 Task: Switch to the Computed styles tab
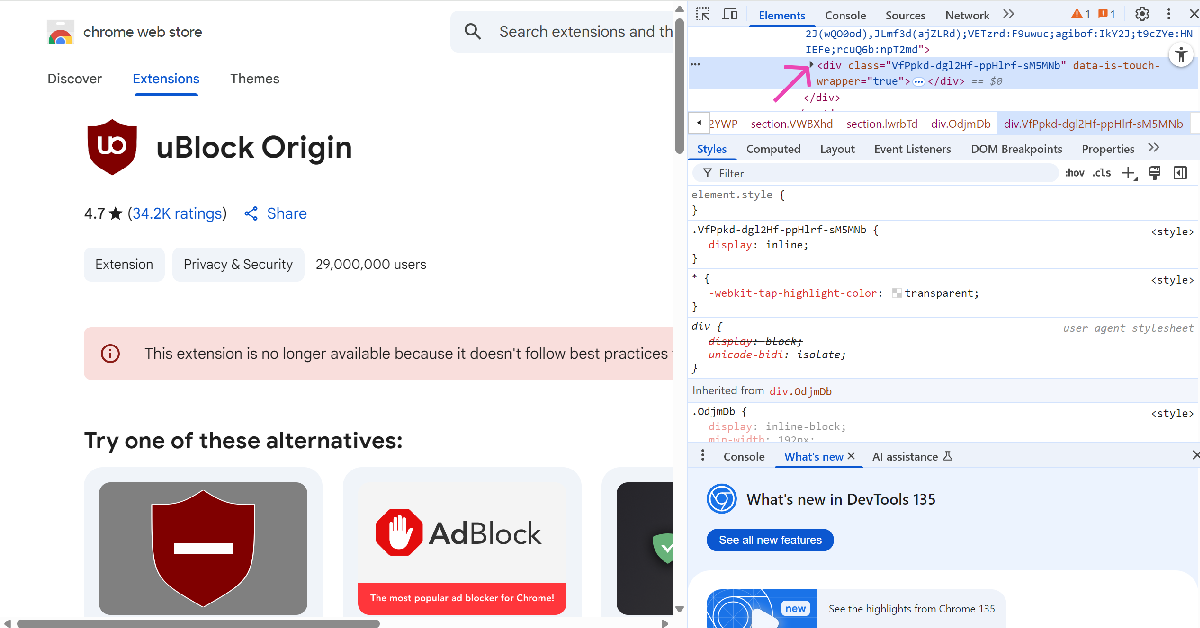point(773,149)
